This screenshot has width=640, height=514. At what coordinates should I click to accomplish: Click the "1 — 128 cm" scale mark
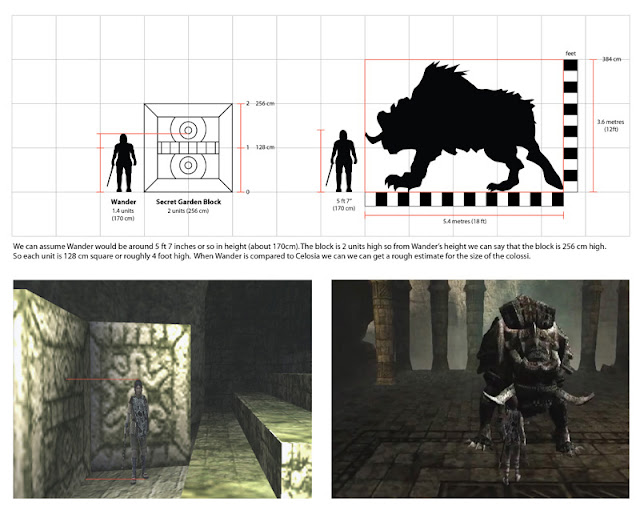pos(260,147)
